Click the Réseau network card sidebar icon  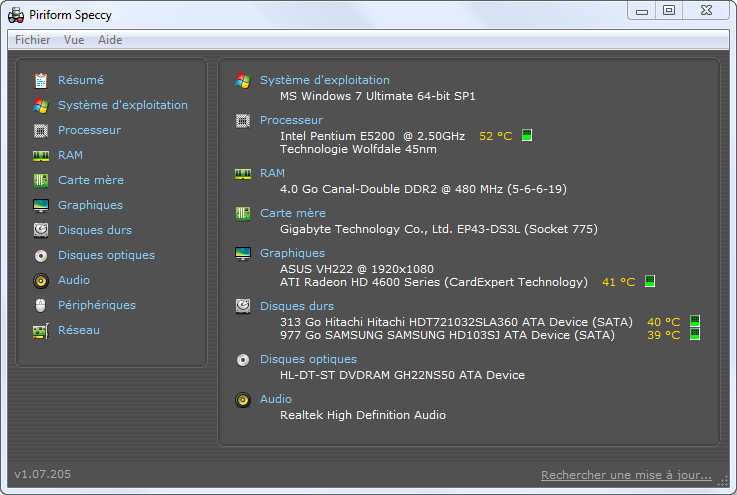click(x=41, y=331)
